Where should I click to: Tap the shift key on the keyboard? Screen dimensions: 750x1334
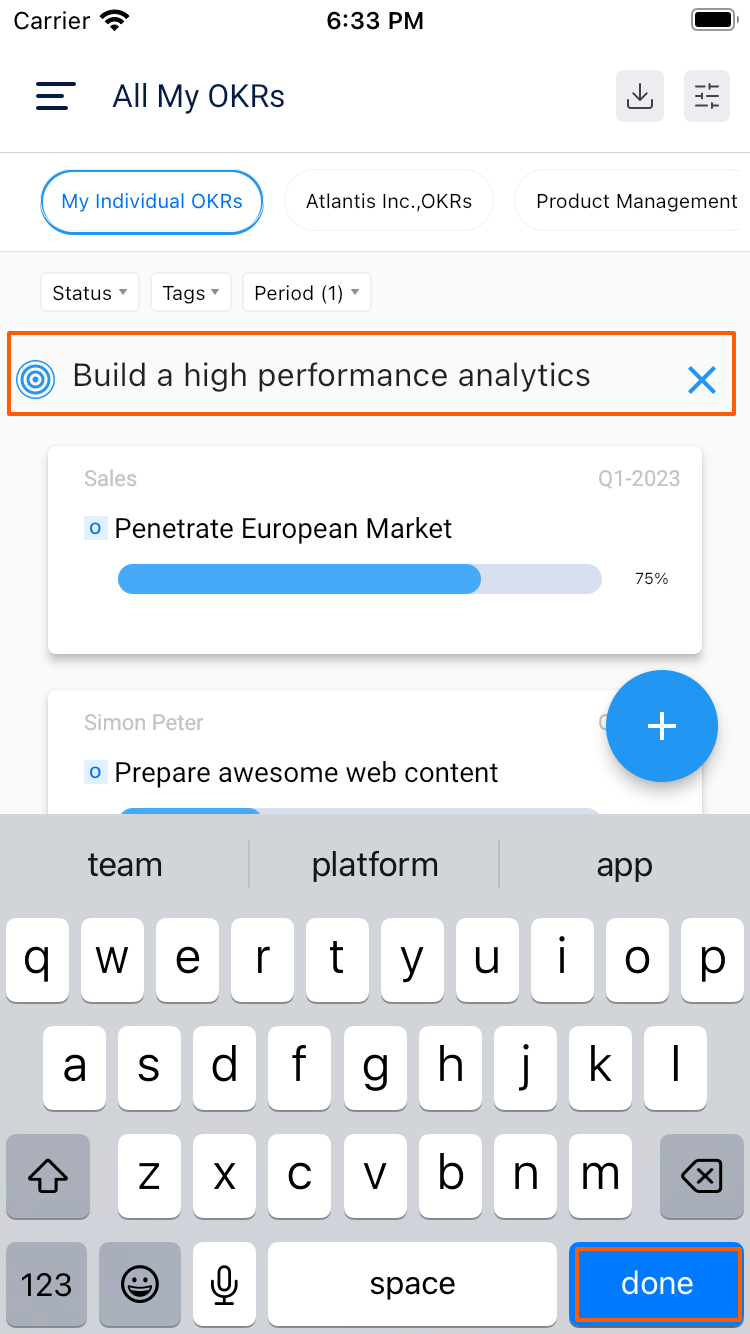(47, 1177)
